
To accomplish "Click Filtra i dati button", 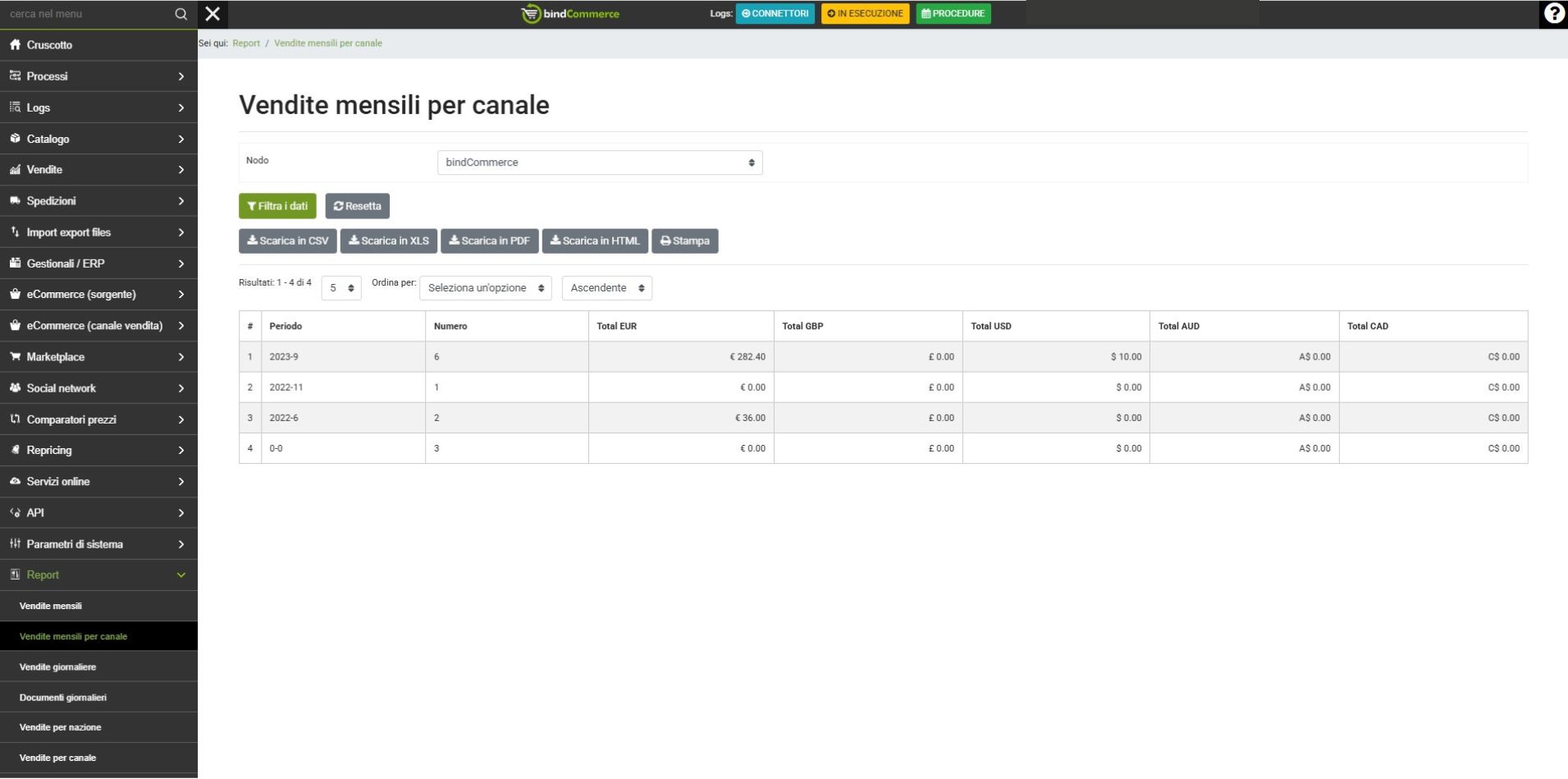I will coord(277,206).
